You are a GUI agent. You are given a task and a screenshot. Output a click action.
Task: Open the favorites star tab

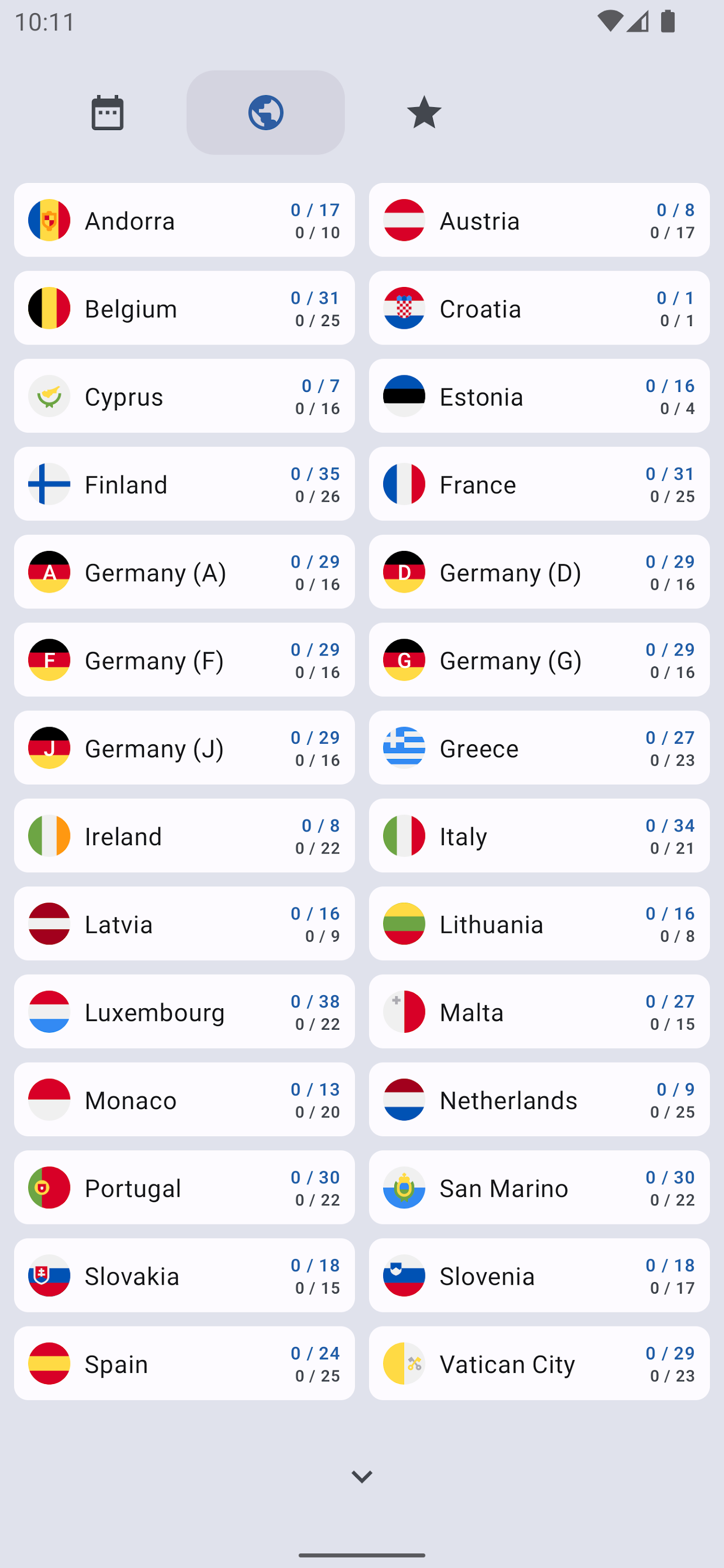424,112
